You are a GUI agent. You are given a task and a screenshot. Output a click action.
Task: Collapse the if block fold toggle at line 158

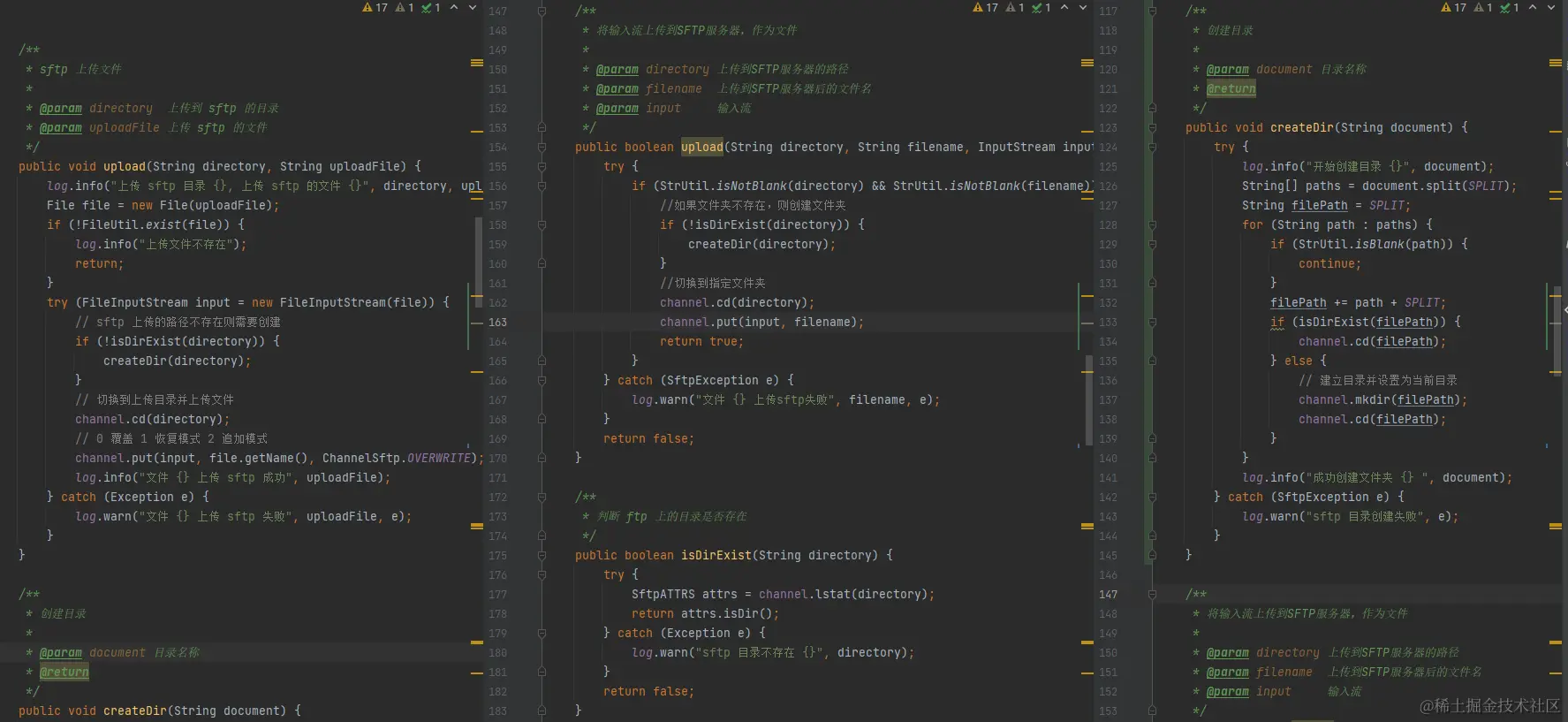coord(542,224)
